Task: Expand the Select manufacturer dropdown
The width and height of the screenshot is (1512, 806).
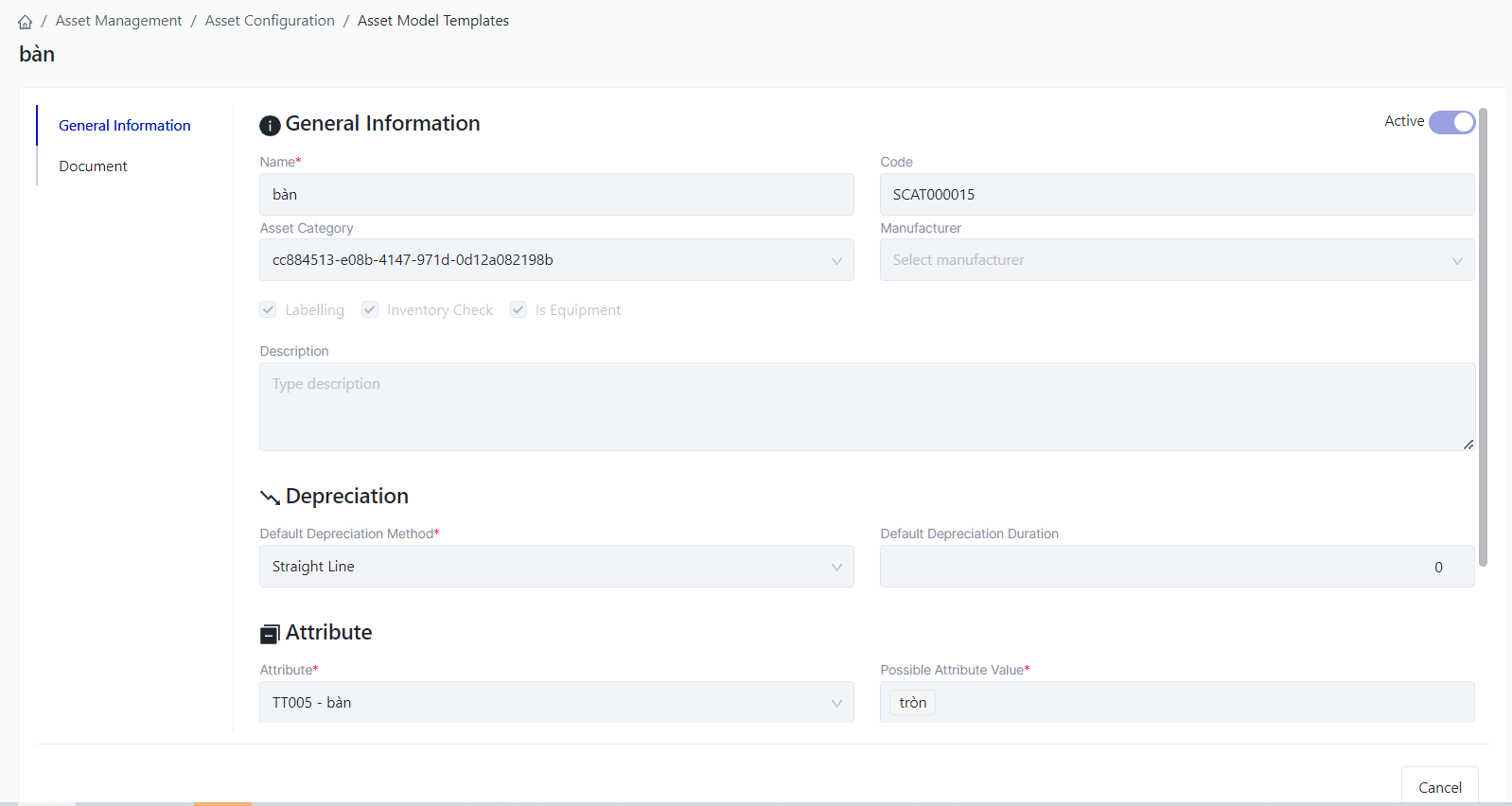Action: coord(1176,260)
